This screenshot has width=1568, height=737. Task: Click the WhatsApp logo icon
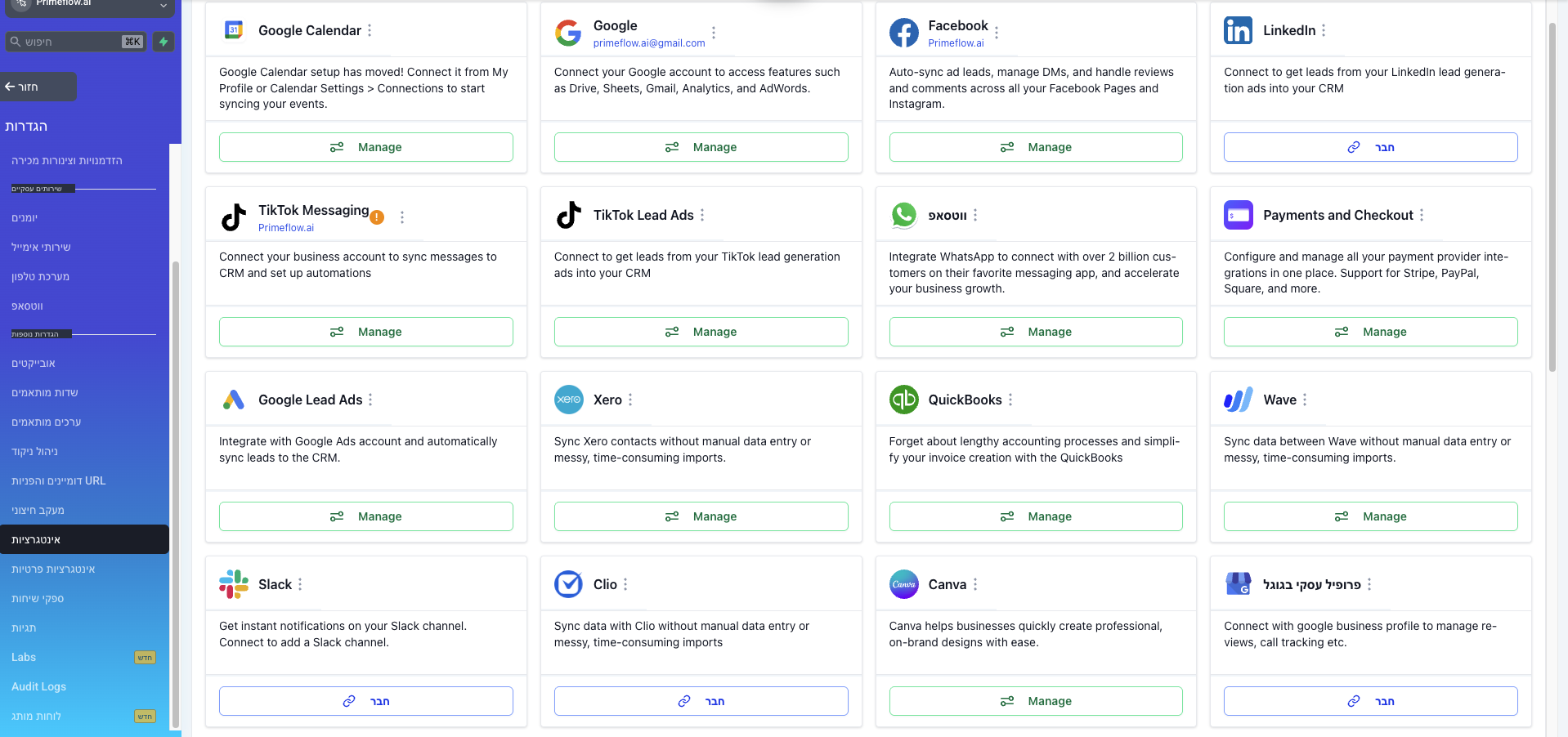(903, 215)
